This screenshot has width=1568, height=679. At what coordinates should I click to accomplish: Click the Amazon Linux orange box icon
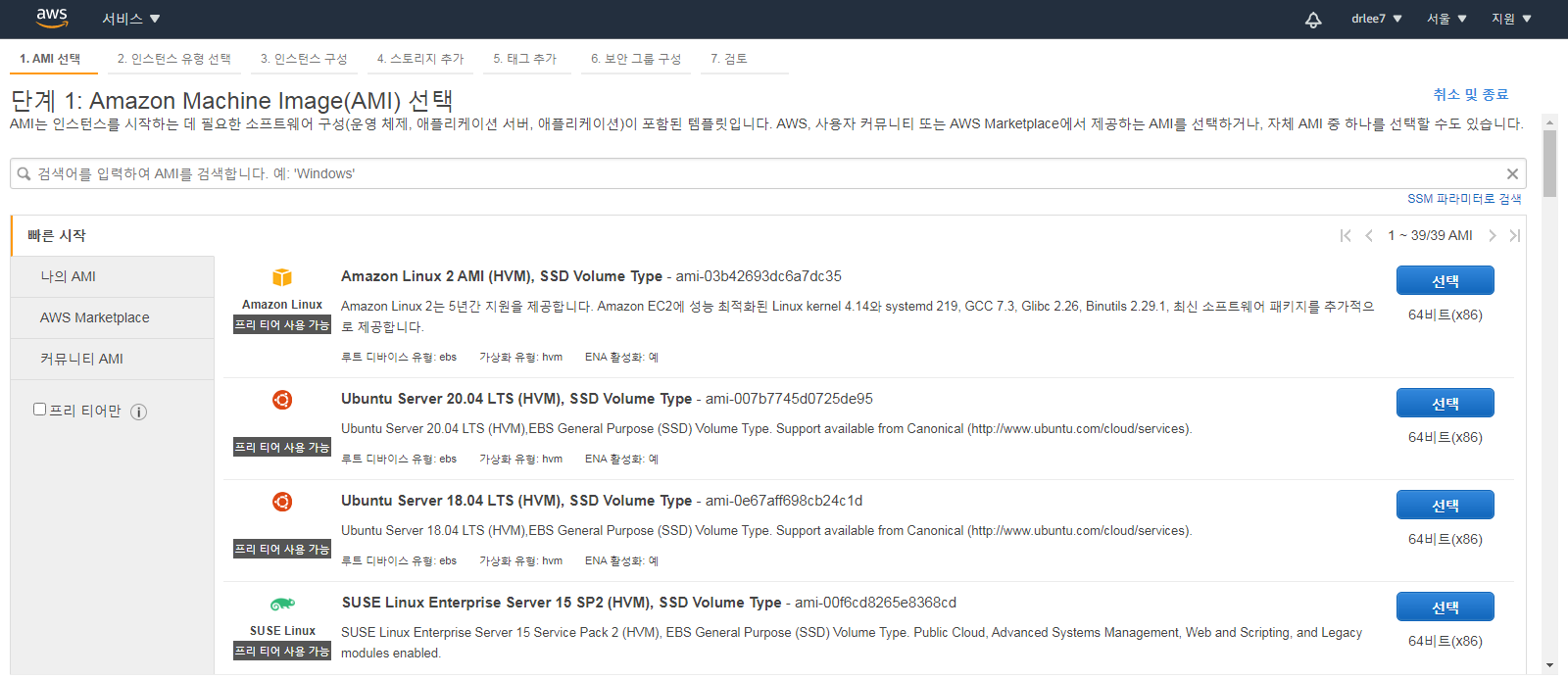tap(282, 277)
